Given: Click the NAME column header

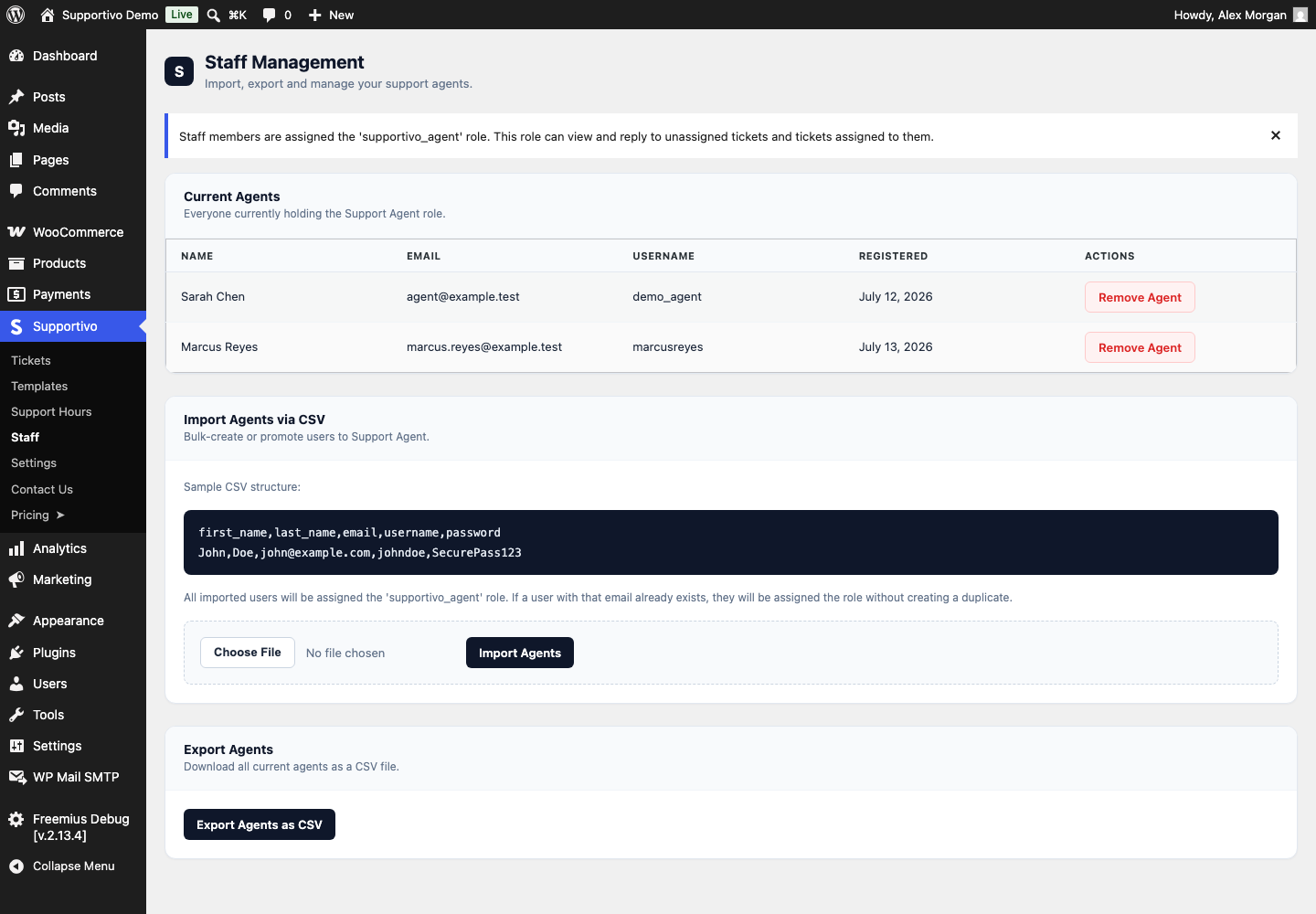Looking at the screenshot, I should (197, 257).
